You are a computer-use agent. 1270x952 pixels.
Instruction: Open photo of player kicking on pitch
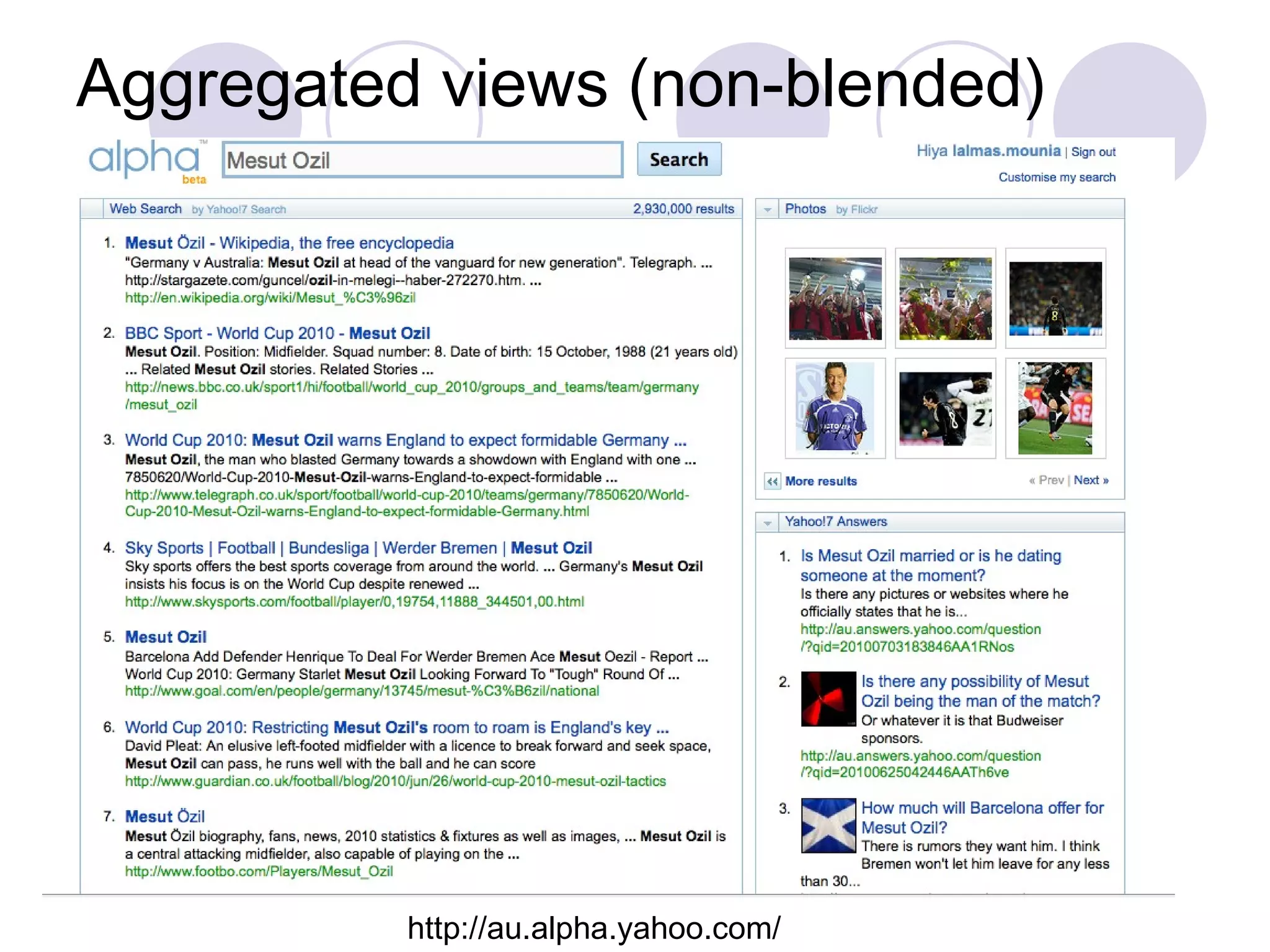tap(1055, 408)
